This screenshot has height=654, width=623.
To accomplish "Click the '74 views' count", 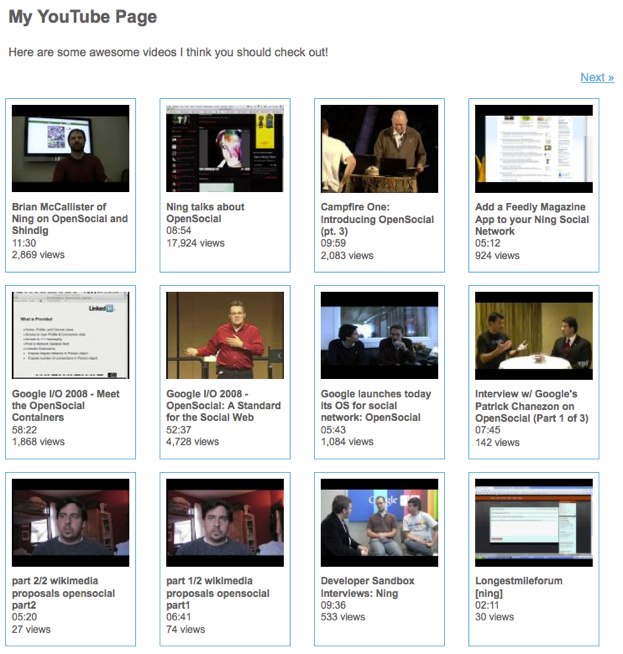I will point(186,629).
